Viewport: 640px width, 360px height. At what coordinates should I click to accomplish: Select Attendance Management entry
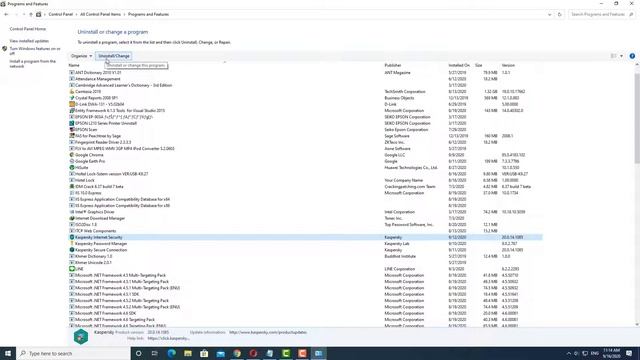click(x=98, y=79)
